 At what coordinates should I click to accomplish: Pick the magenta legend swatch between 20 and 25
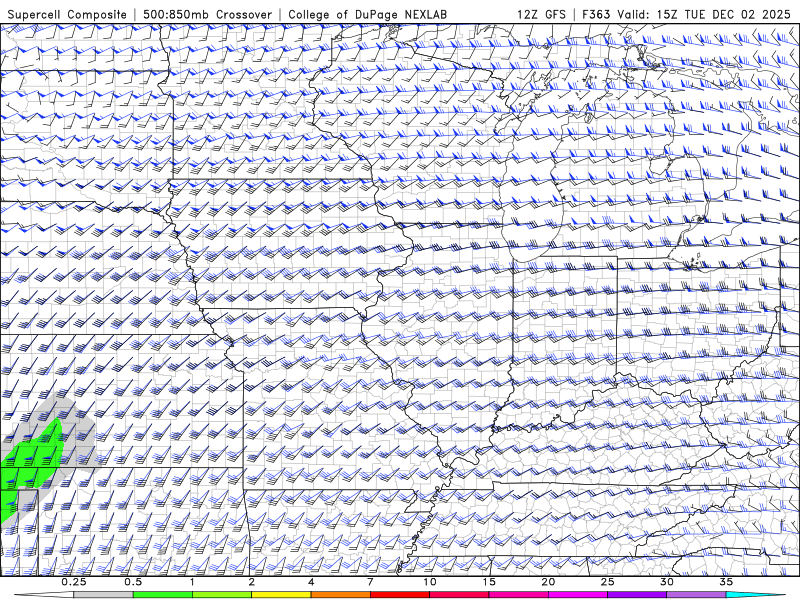pyautogui.click(x=578, y=595)
